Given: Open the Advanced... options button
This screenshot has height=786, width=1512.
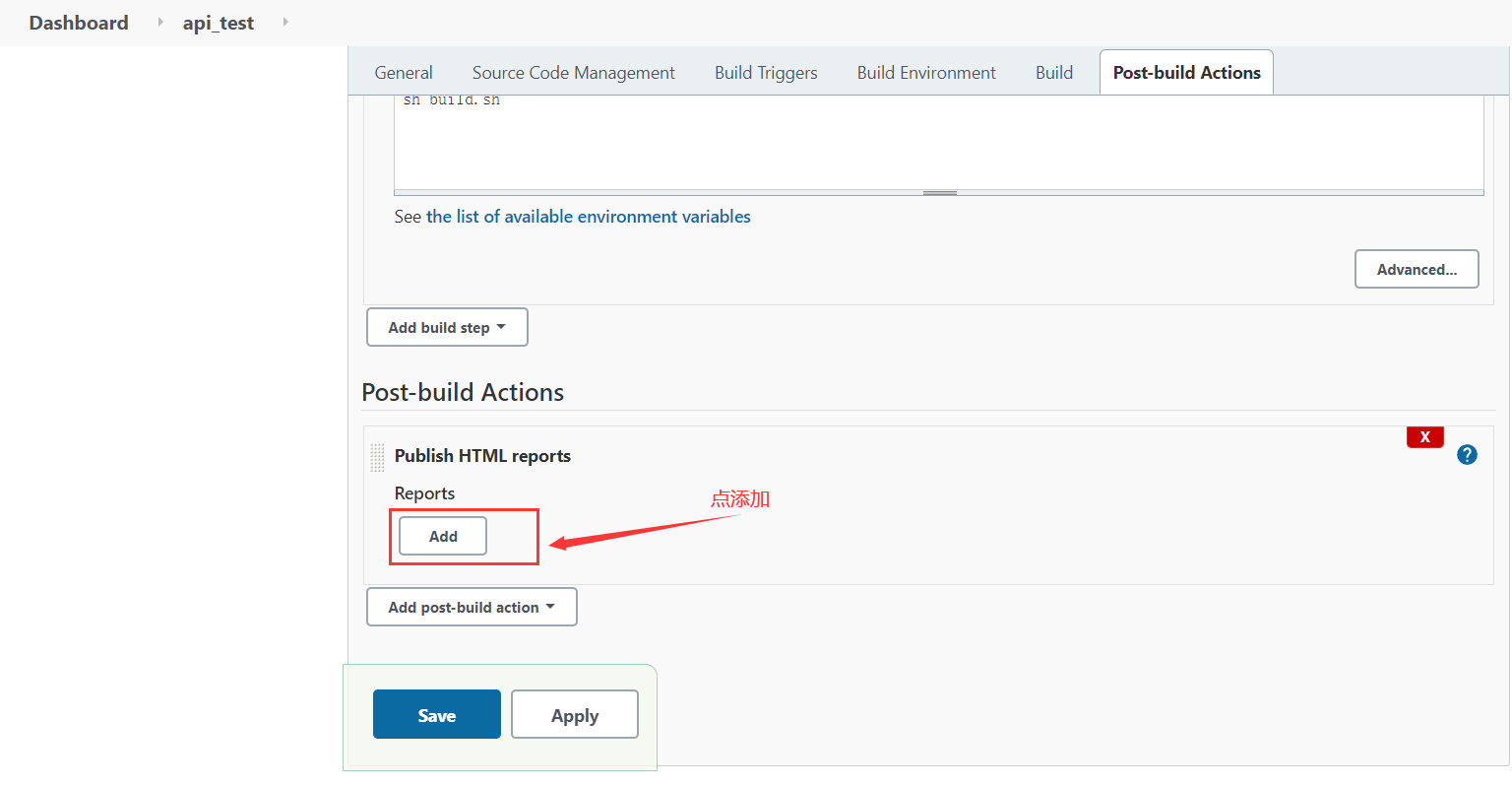Looking at the screenshot, I should point(1417,269).
